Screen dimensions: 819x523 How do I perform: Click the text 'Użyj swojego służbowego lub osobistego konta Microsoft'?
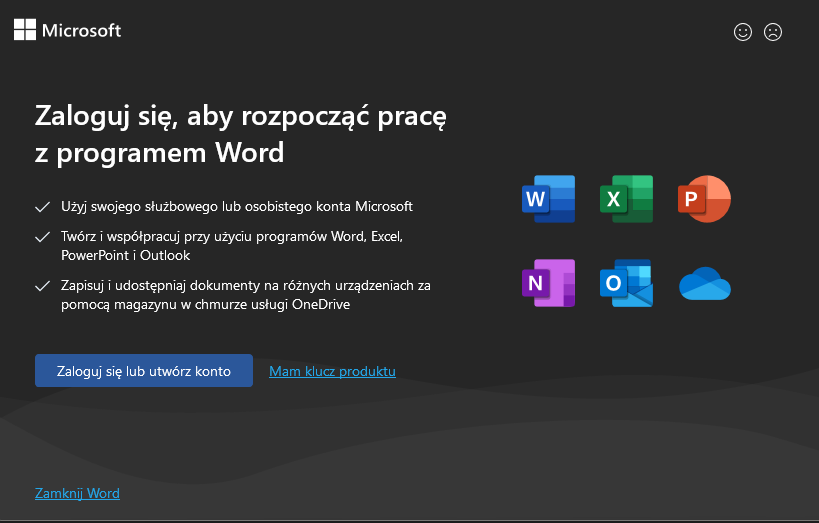click(x=237, y=206)
